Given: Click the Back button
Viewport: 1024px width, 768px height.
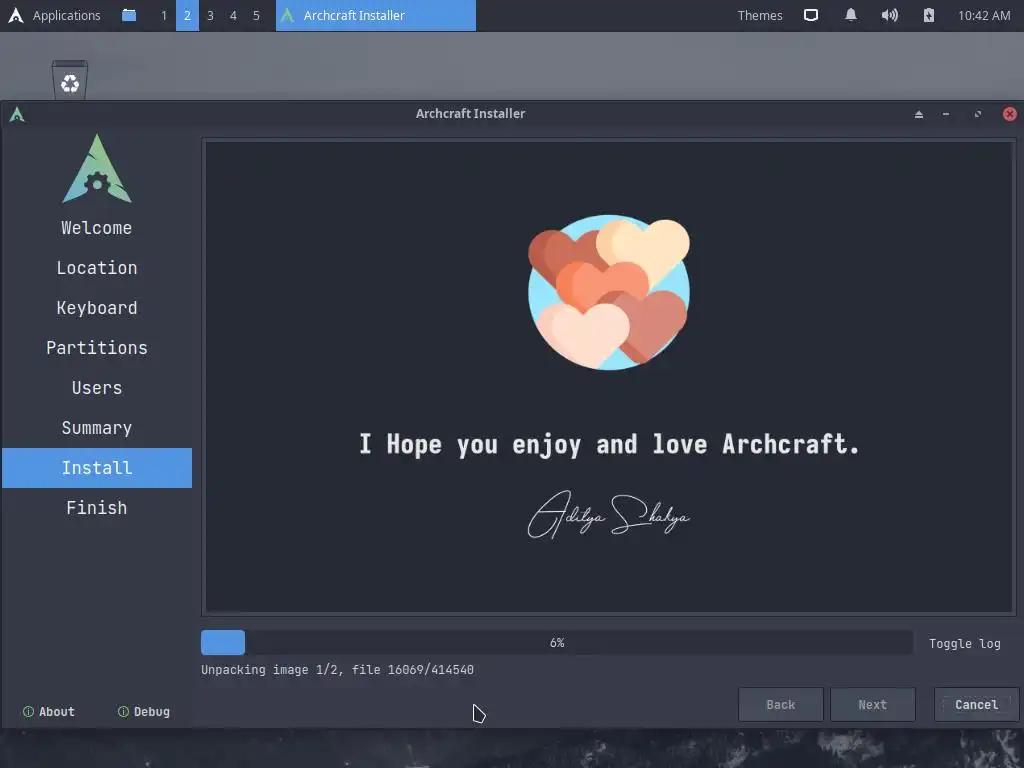Looking at the screenshot, I should (x=780, y=705).
